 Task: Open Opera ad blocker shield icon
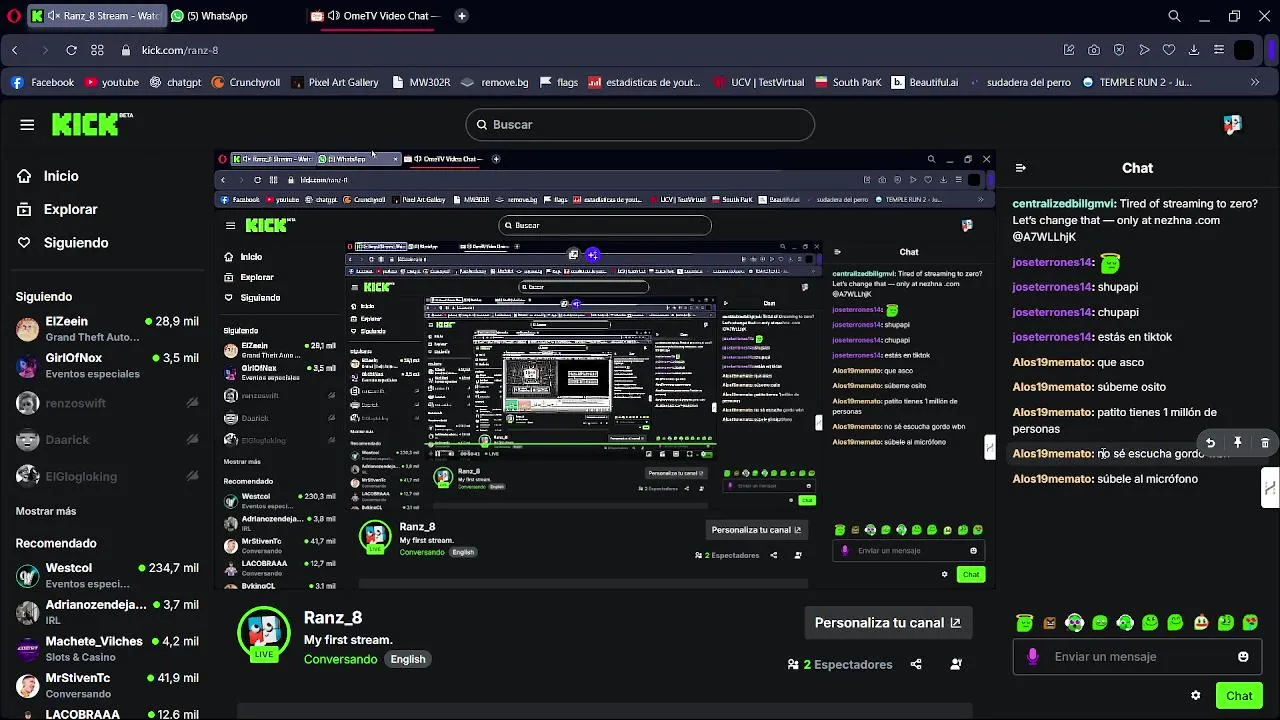[1119, 50]
